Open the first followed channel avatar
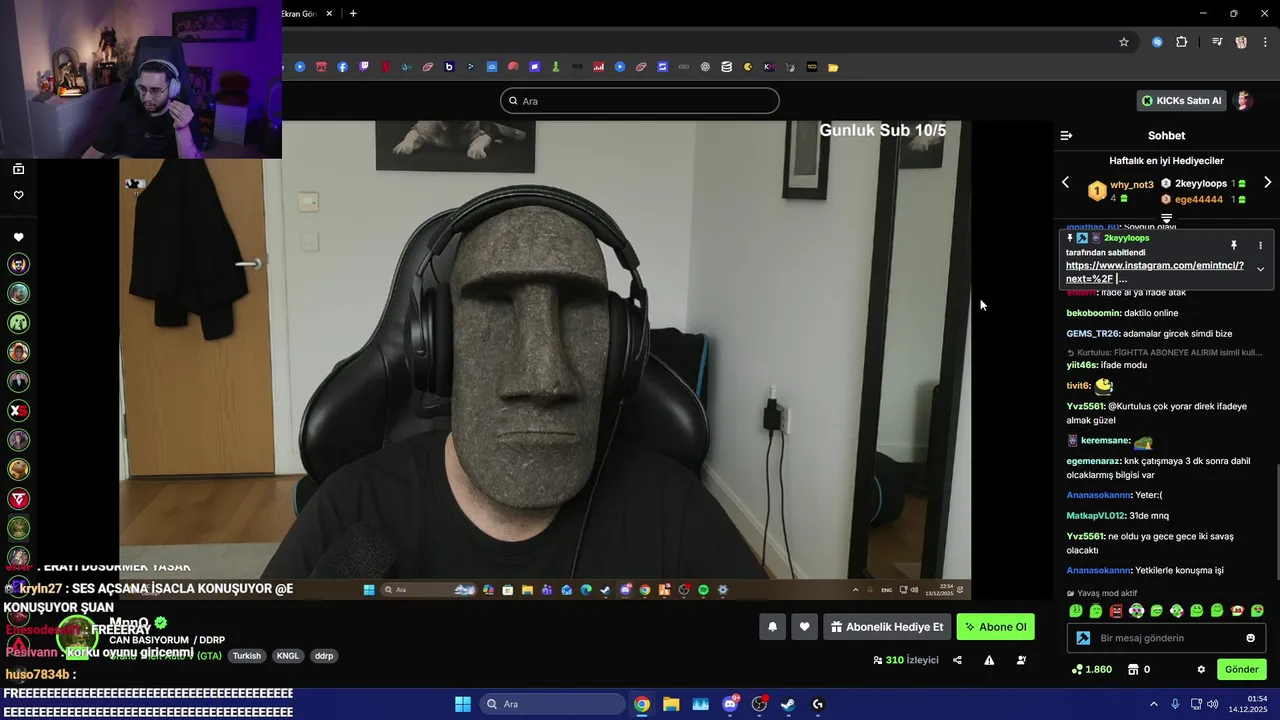Image resolution: width=1280 pixels, height=720 pixels. point(18,264)
